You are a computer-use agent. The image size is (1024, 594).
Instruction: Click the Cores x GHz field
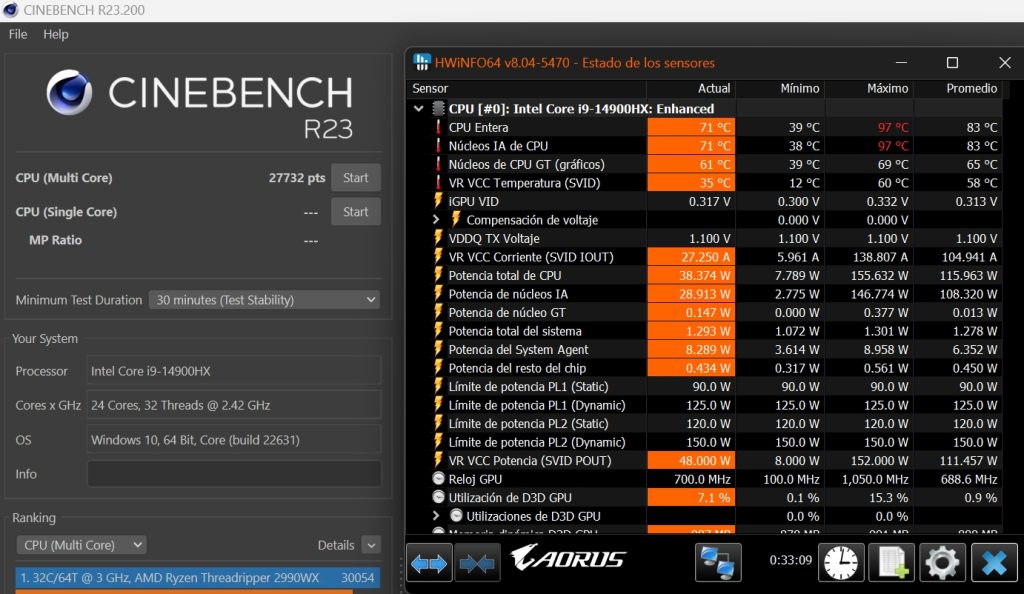pos(234,405)
